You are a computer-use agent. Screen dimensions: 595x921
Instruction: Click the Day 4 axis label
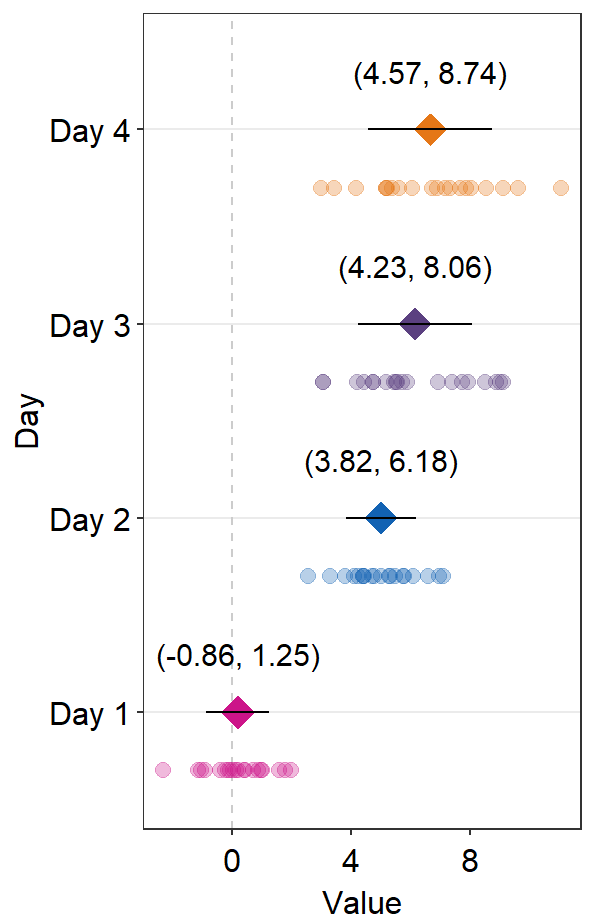click(x=90, y=131)
